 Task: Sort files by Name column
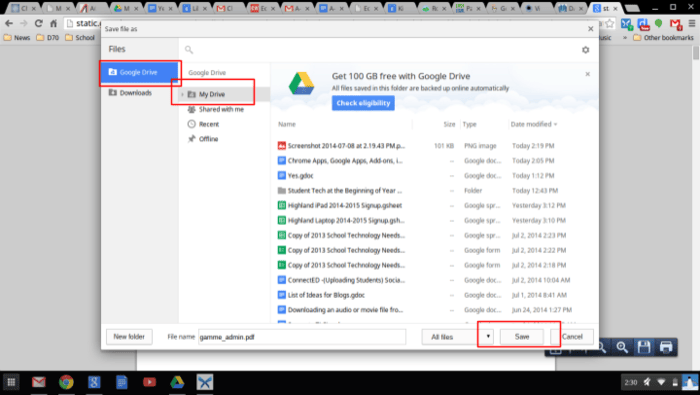[x=287, y=124]
